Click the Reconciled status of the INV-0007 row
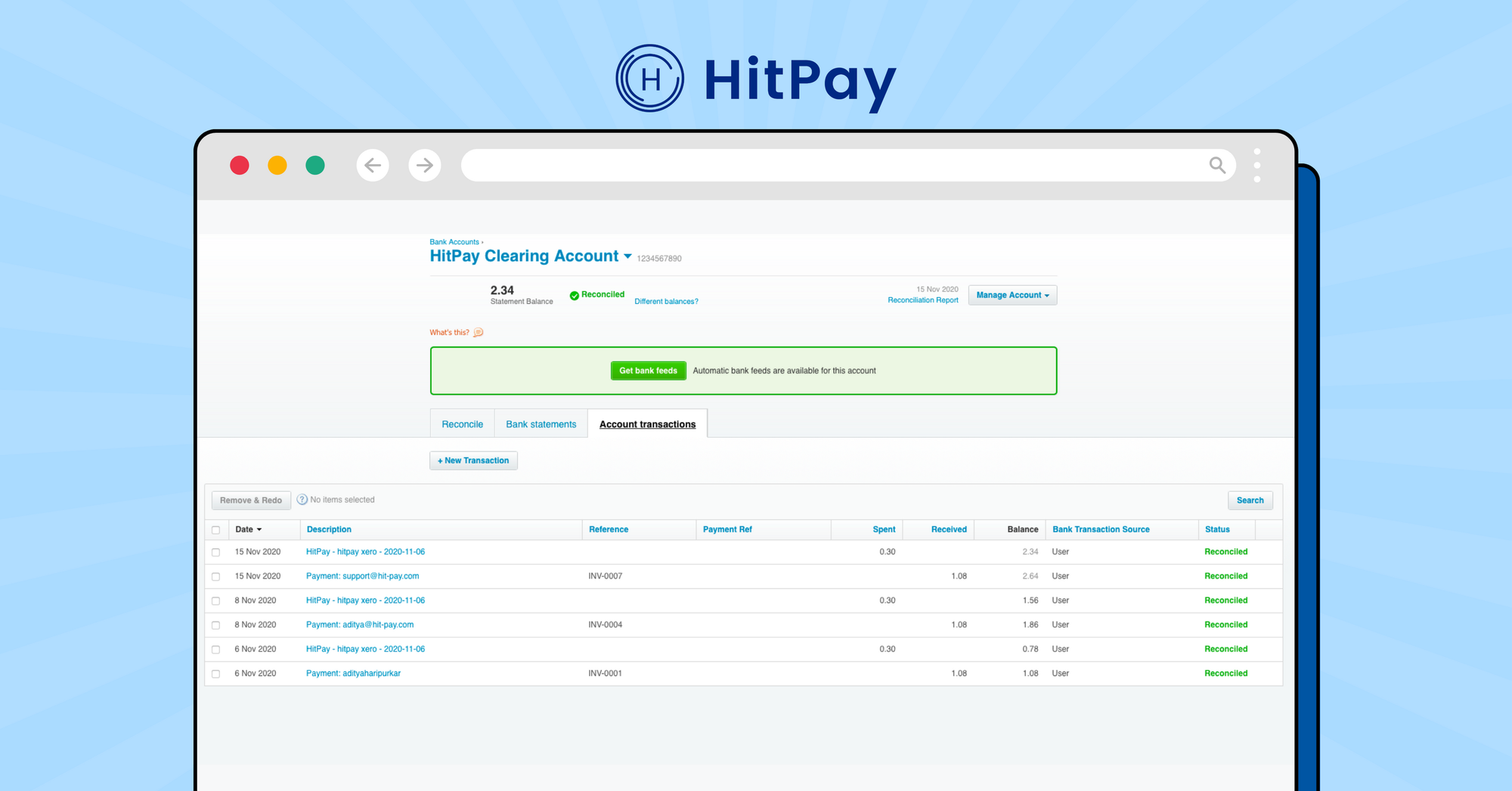Viewport: 1512px width, 791px height. click(x=1226, y=576)
